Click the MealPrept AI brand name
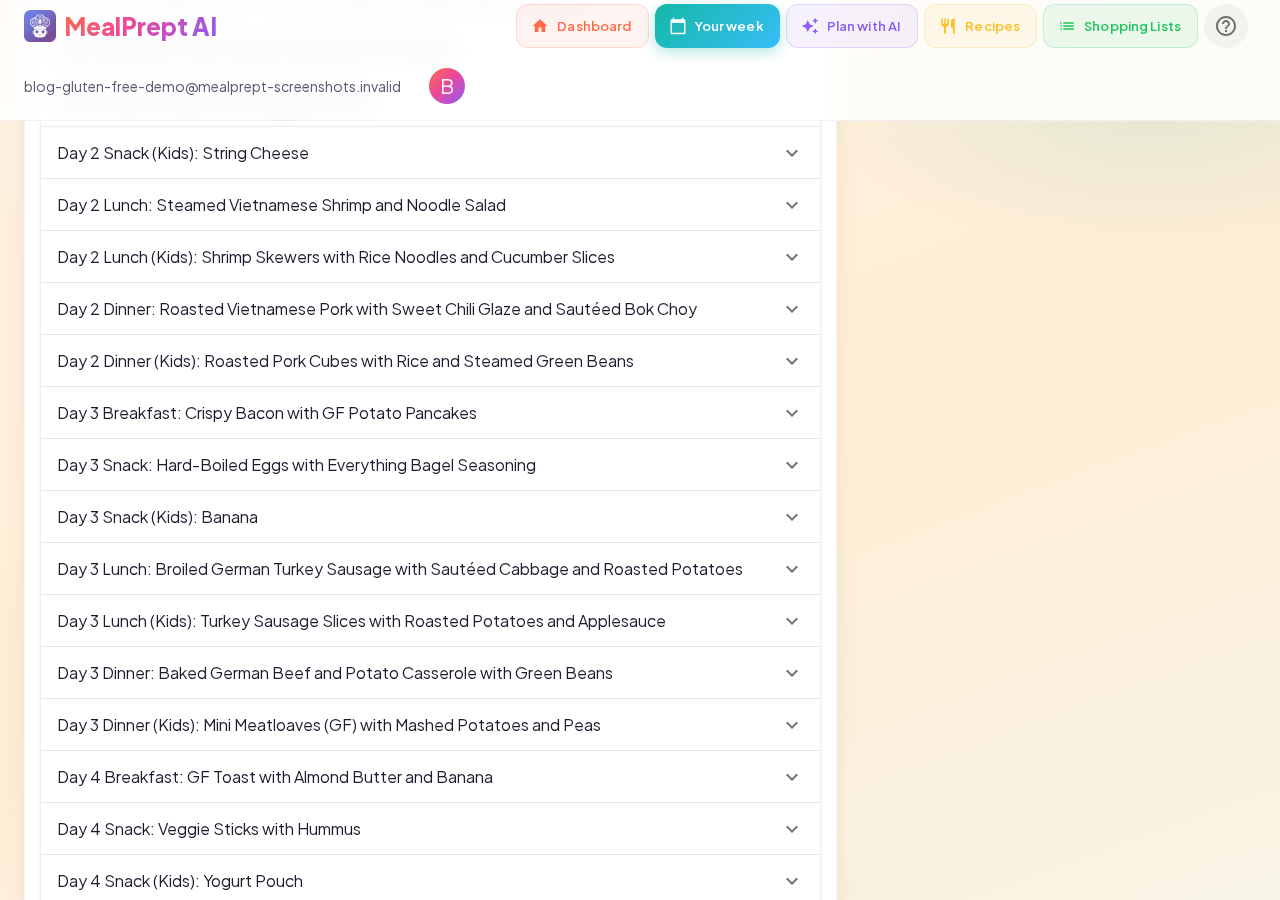Screen dimensions: 1280x900 coord(141,26)
